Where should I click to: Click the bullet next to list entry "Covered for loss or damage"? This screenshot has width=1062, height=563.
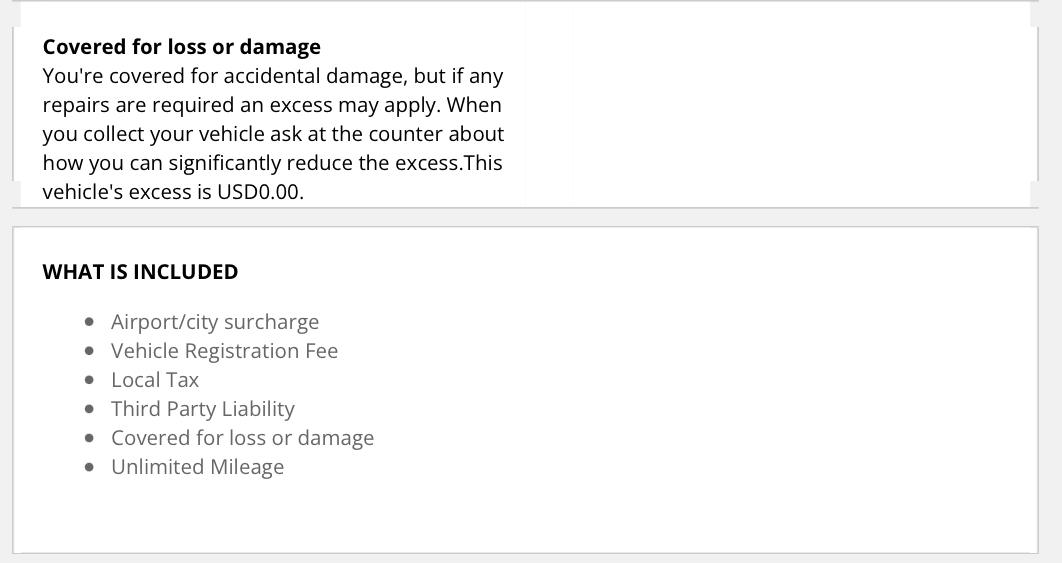(91, 438)
